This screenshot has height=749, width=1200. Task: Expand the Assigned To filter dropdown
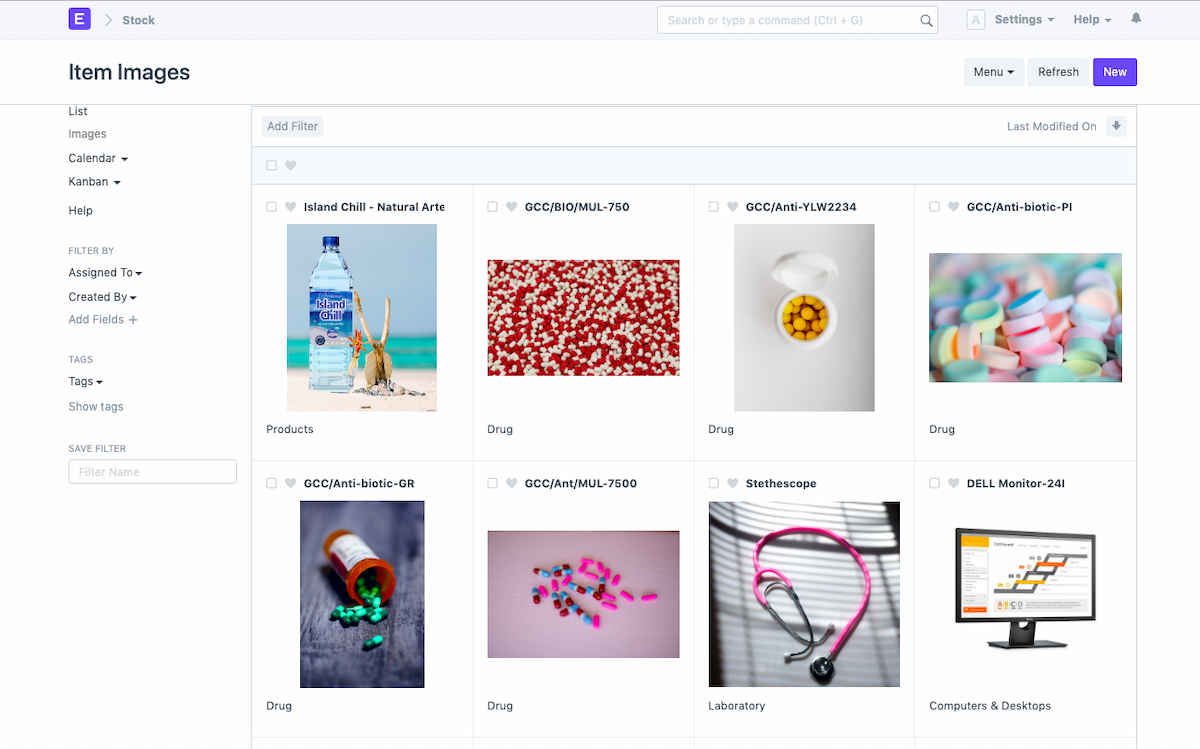(x=105, y=273)
